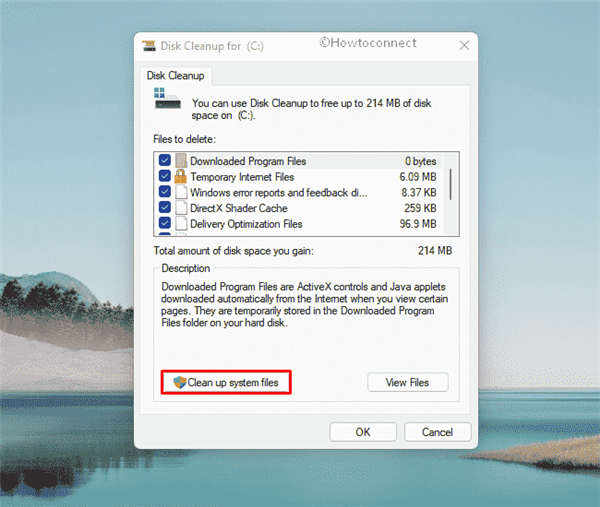
Task: Open View Files button
Action: click(408, 382)
